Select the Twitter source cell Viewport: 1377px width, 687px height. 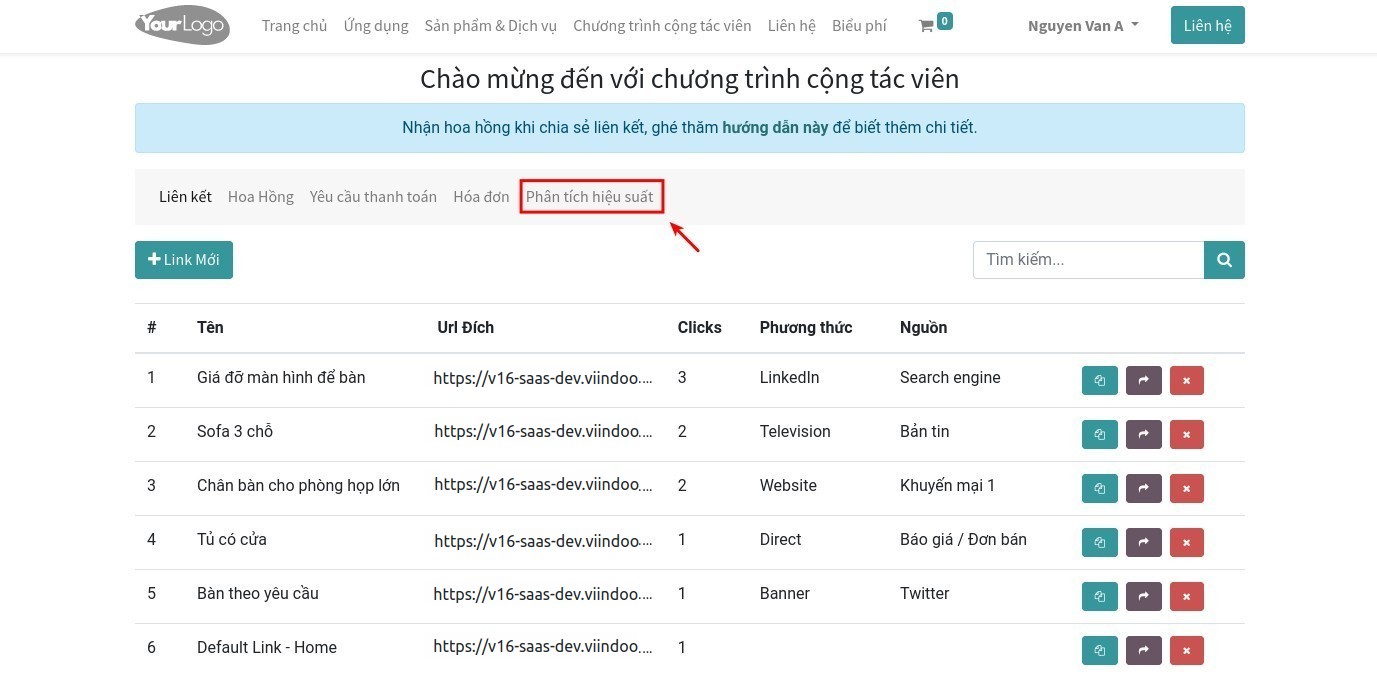924,593
